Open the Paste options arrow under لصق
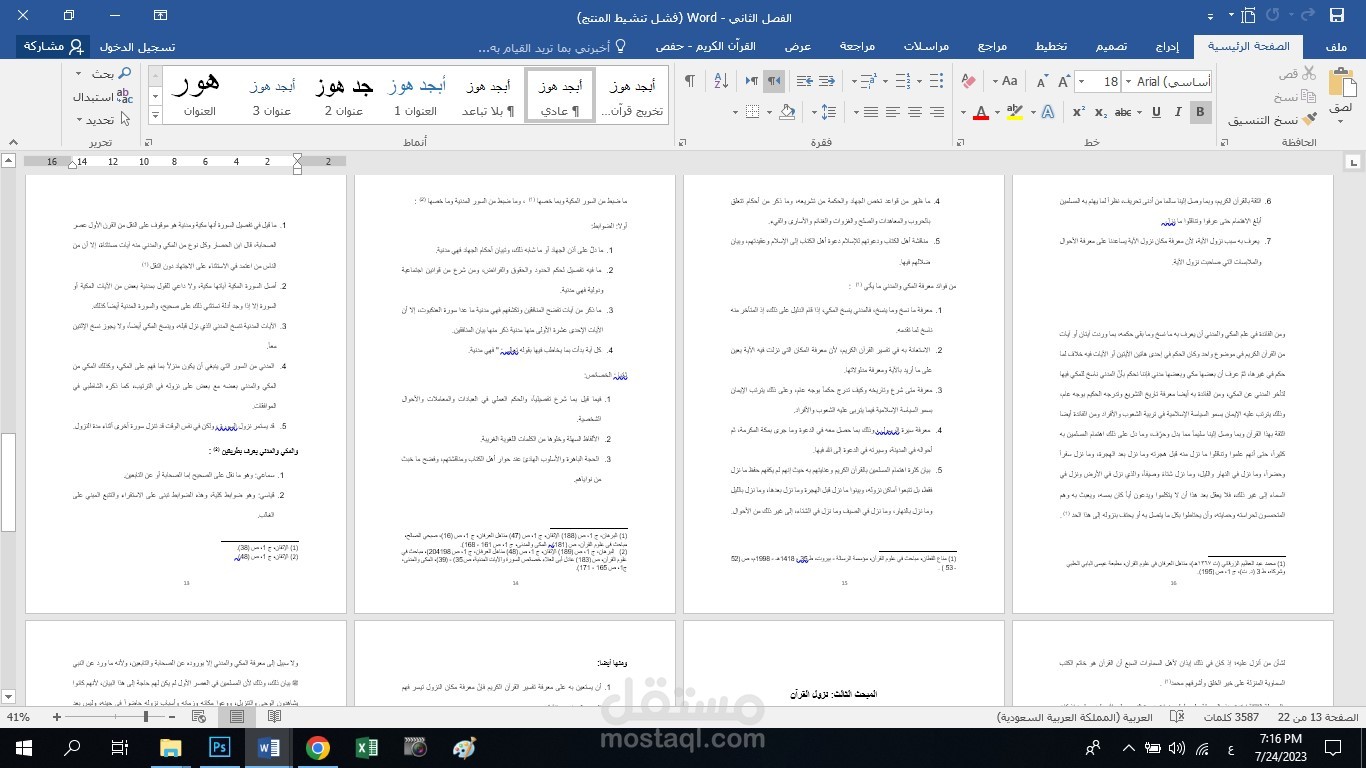Image resolution: width=1366 pixels, height=768 pixels. click(x=1340, y=121)
